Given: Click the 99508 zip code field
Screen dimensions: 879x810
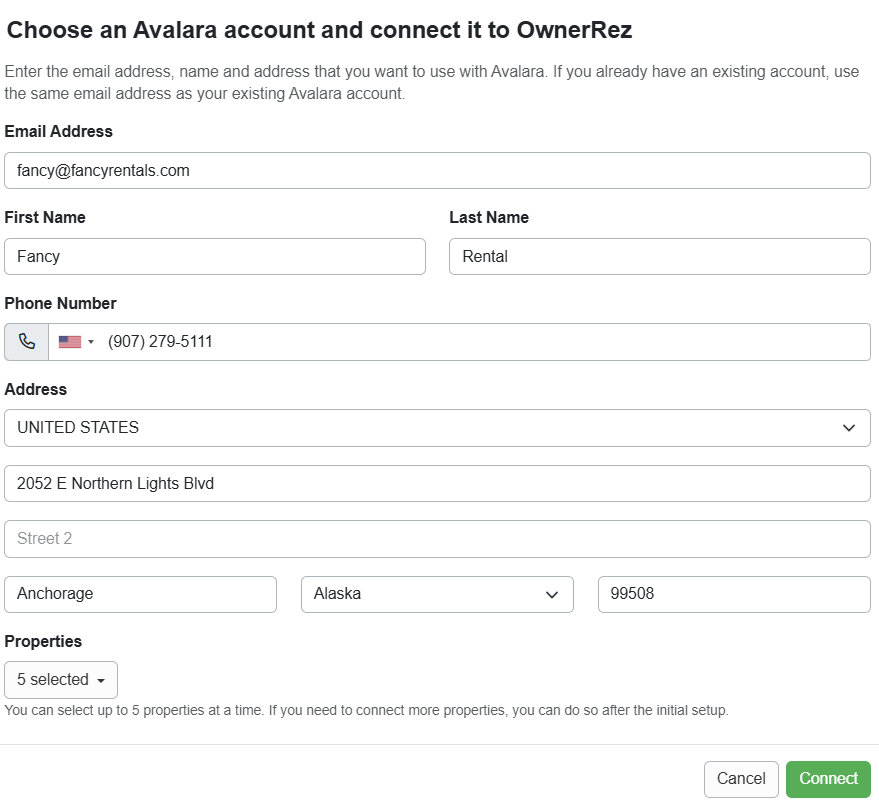Looking at the screenshot, I should pyautogui.click(x=734, y=594).
